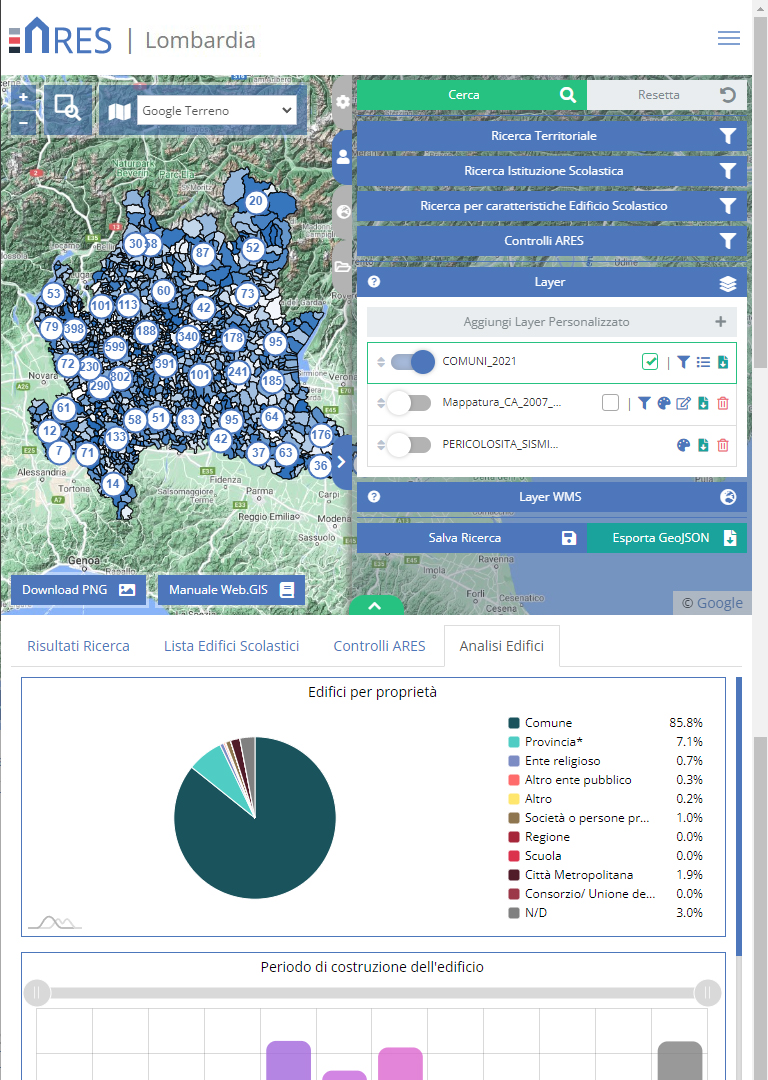Delete the Mappatura_CA_2007 layer

click(723, 403)
